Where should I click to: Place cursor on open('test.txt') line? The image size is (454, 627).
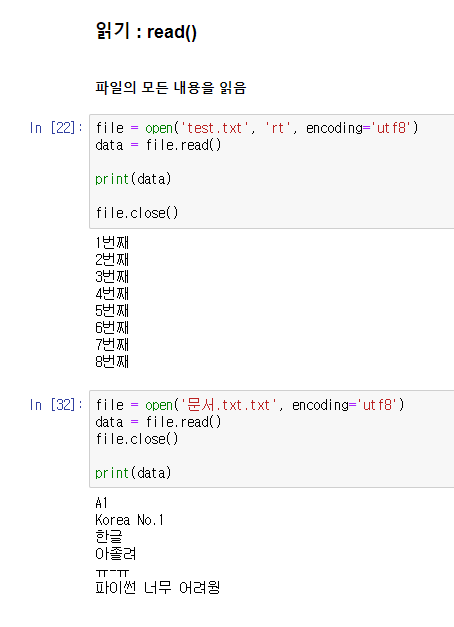tap(257, 128)
